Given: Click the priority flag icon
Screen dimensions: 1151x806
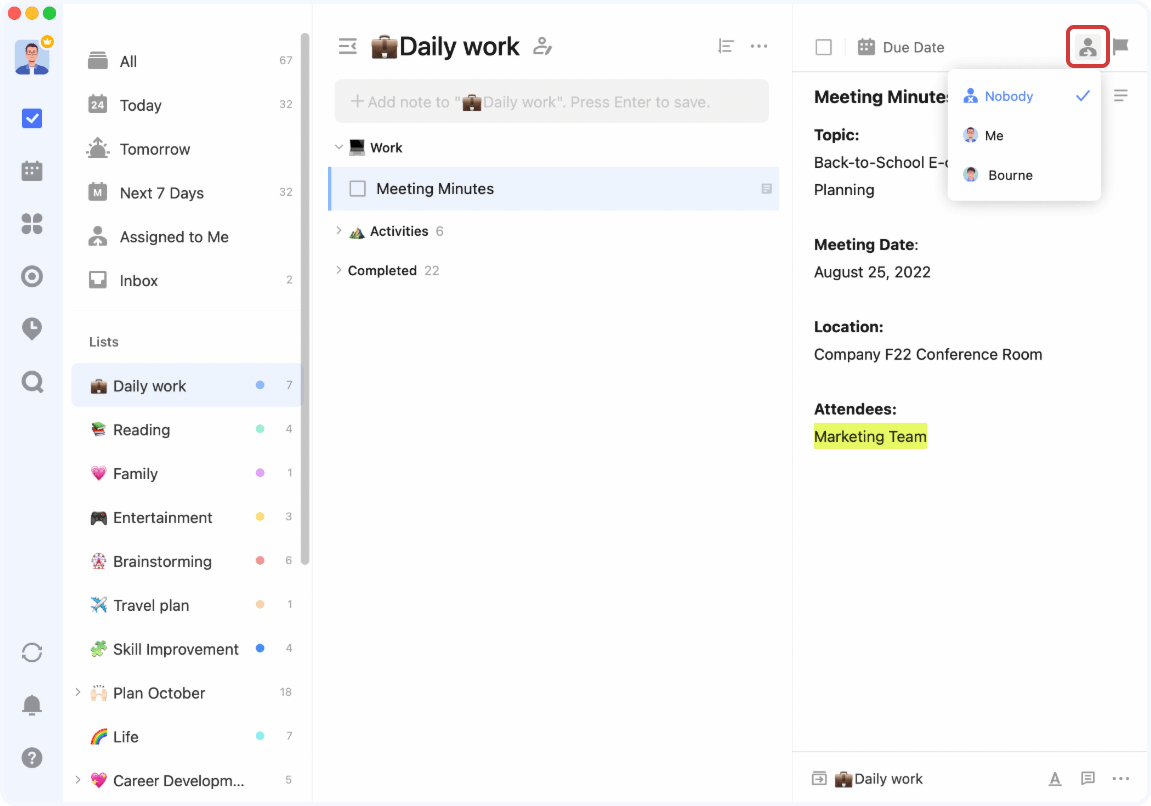Looking at the screenshot, I should point(1121,47).
